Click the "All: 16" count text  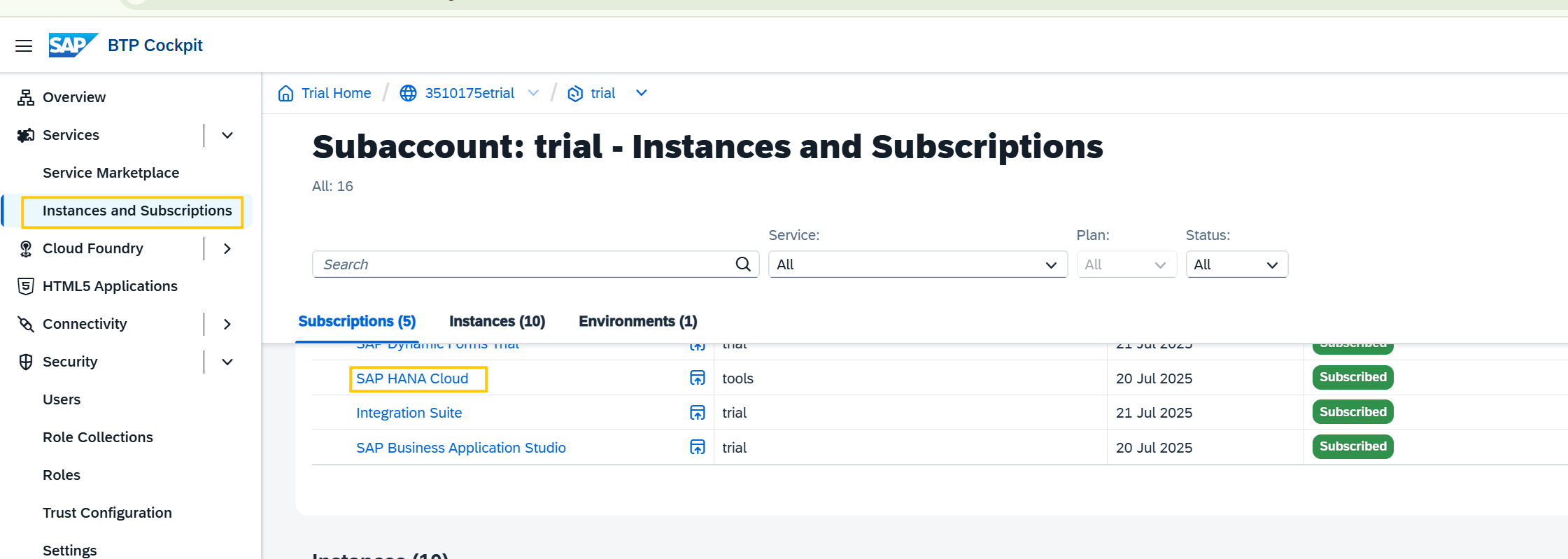[332, 186]
